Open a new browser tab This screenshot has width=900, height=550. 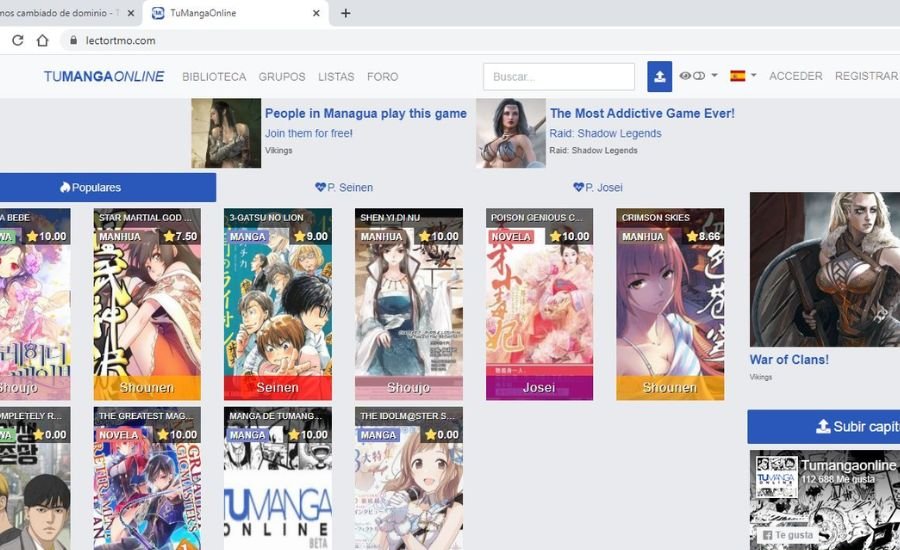346,13
